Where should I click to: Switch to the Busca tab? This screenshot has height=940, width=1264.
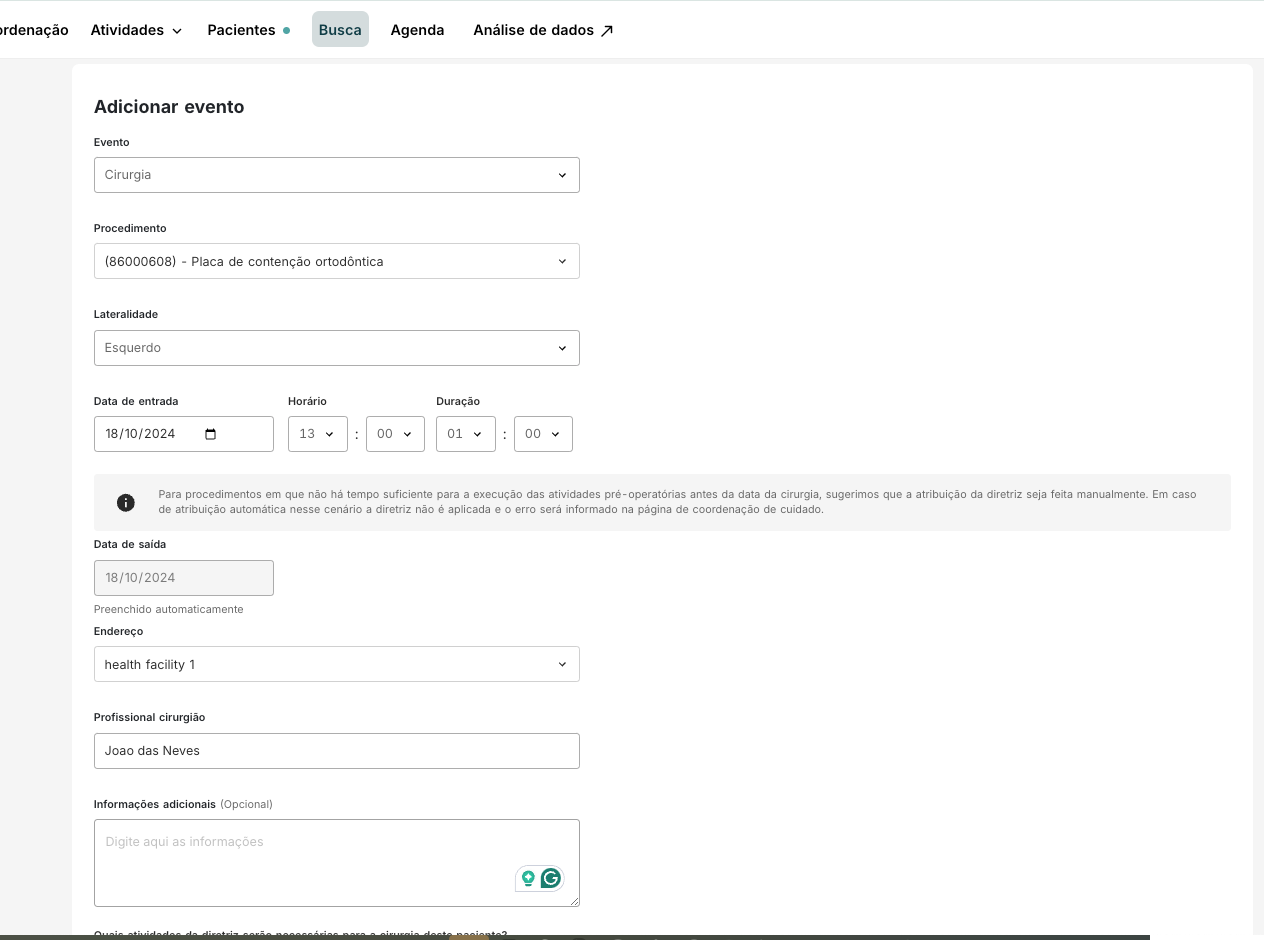(340, 29)
